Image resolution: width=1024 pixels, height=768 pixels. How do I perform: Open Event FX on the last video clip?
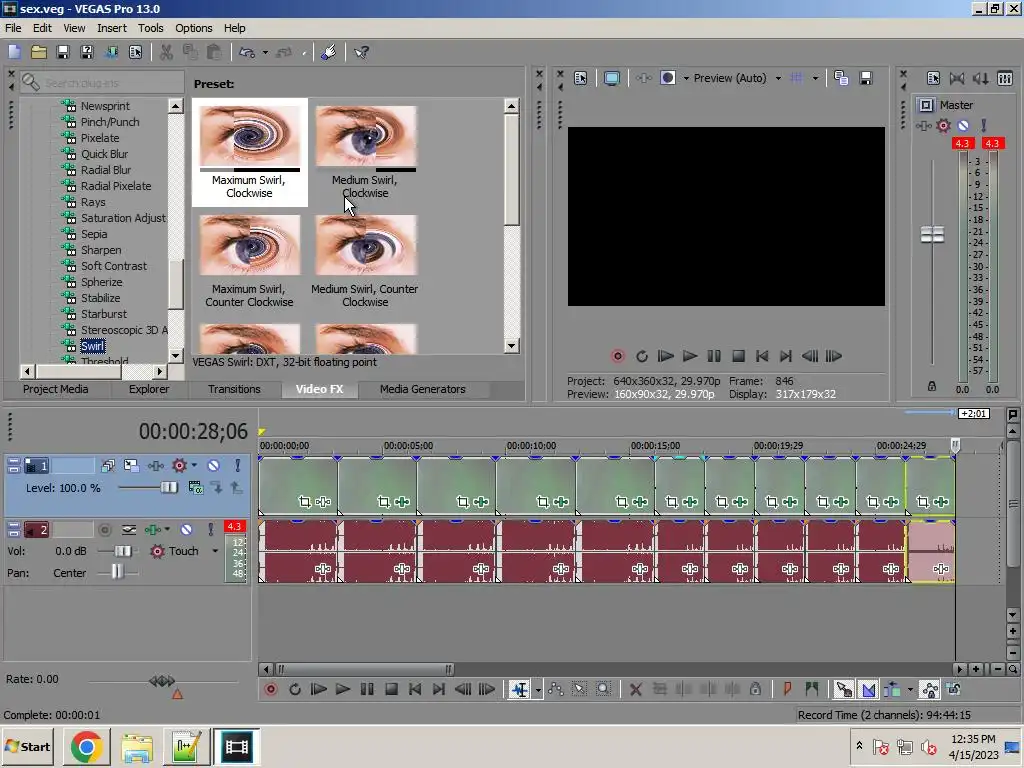click(941, 502)
